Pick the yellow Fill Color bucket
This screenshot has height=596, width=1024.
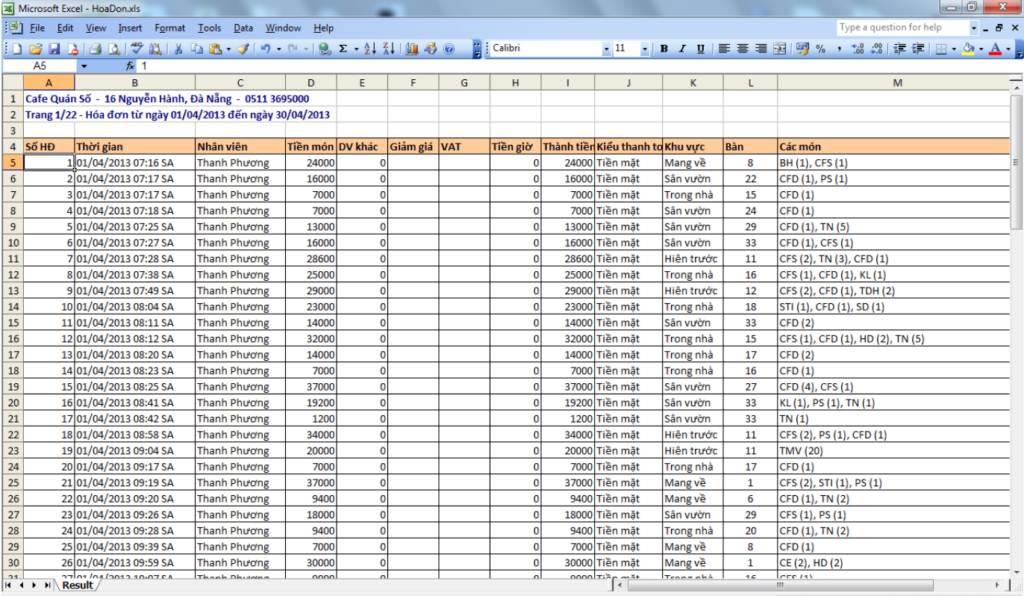coord(968,49)
